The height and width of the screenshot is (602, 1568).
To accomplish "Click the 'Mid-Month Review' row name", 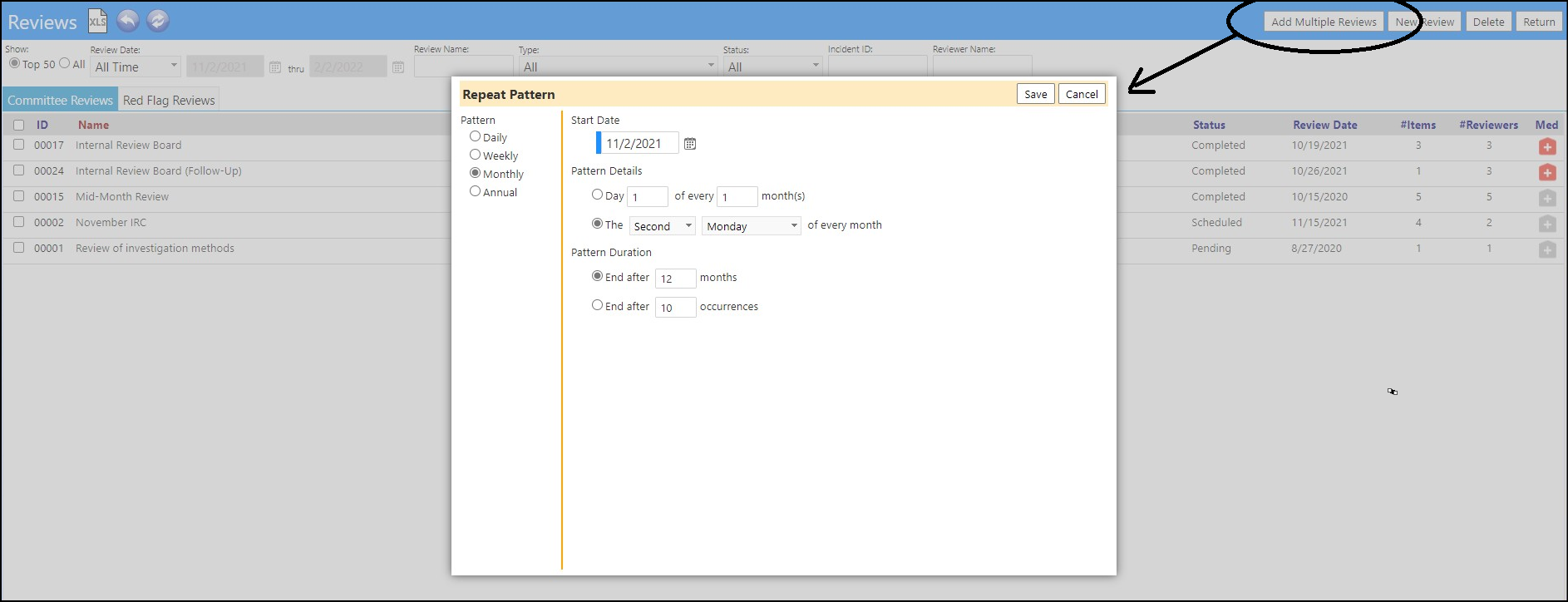I will tap(122, 196).
